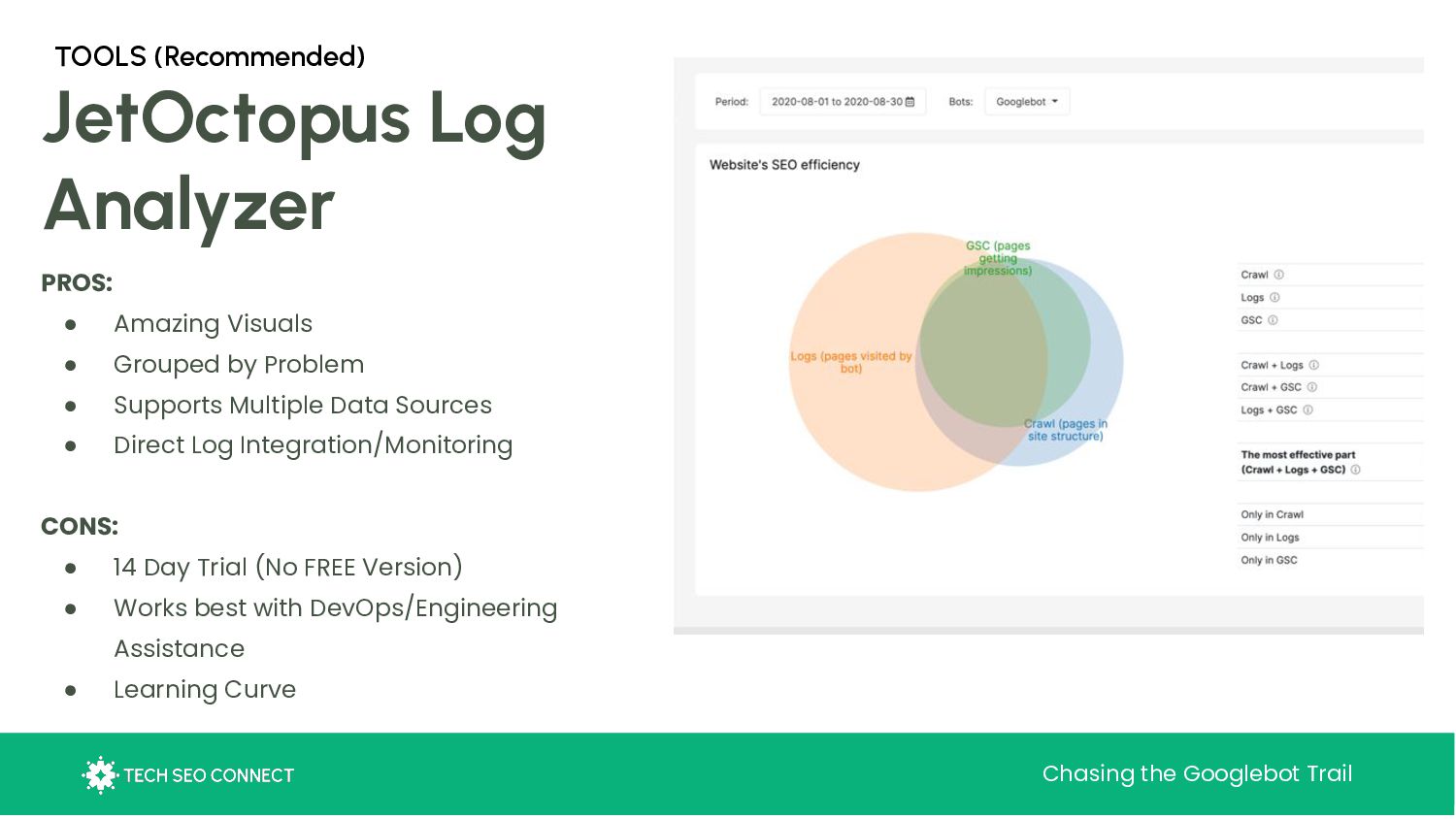Open the Period date range field
This screenshot has width=1456, height=819.
coord(843,102)
